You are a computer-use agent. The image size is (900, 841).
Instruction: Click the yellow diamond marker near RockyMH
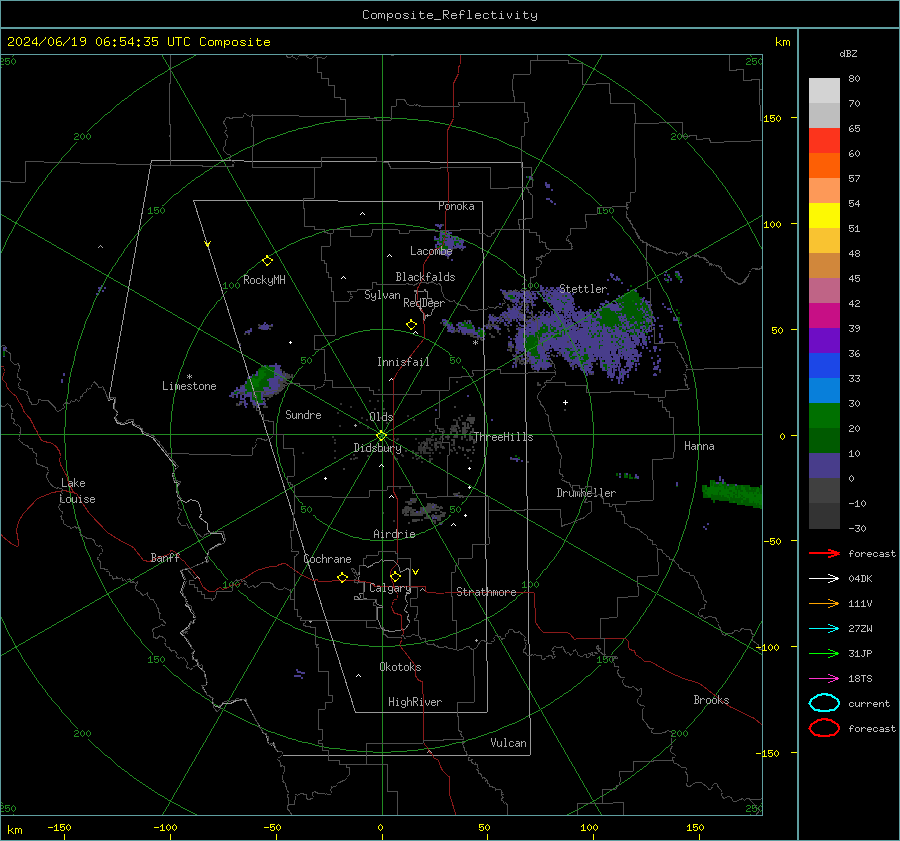point(267,261)
